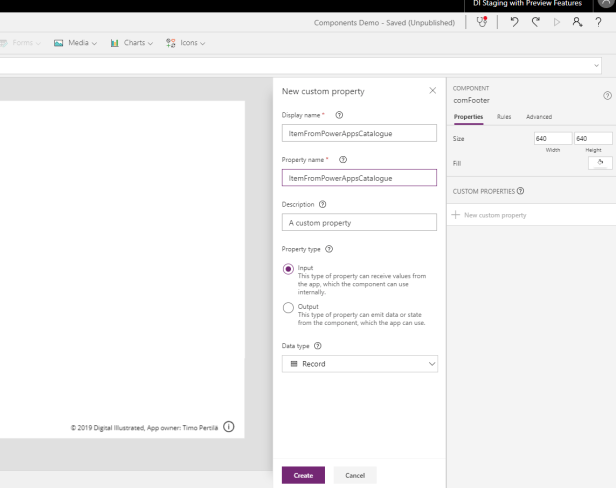Screen dimensions: 616x488
Task: Select the Output property type radio button
Action: pyautogui.click(x=289, y=308)
